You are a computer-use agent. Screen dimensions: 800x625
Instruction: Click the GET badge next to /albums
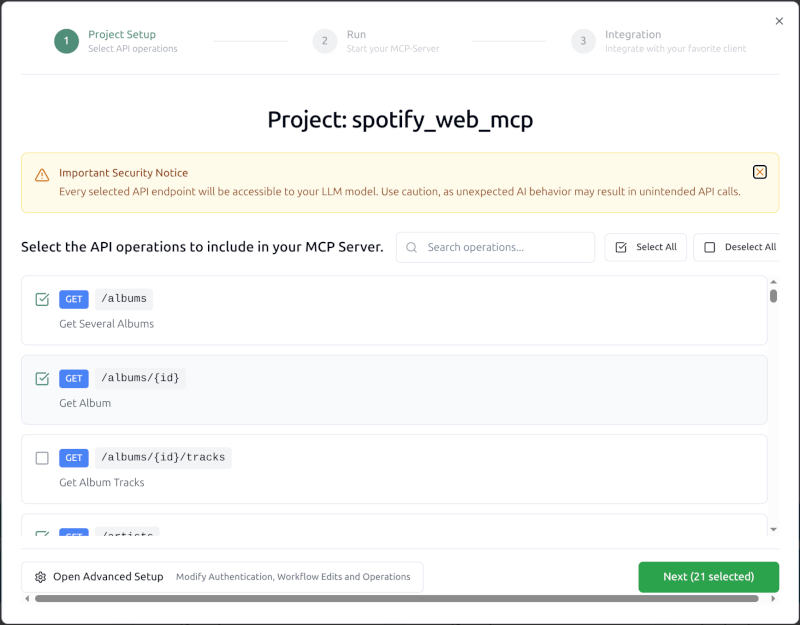tap(73, 298)
